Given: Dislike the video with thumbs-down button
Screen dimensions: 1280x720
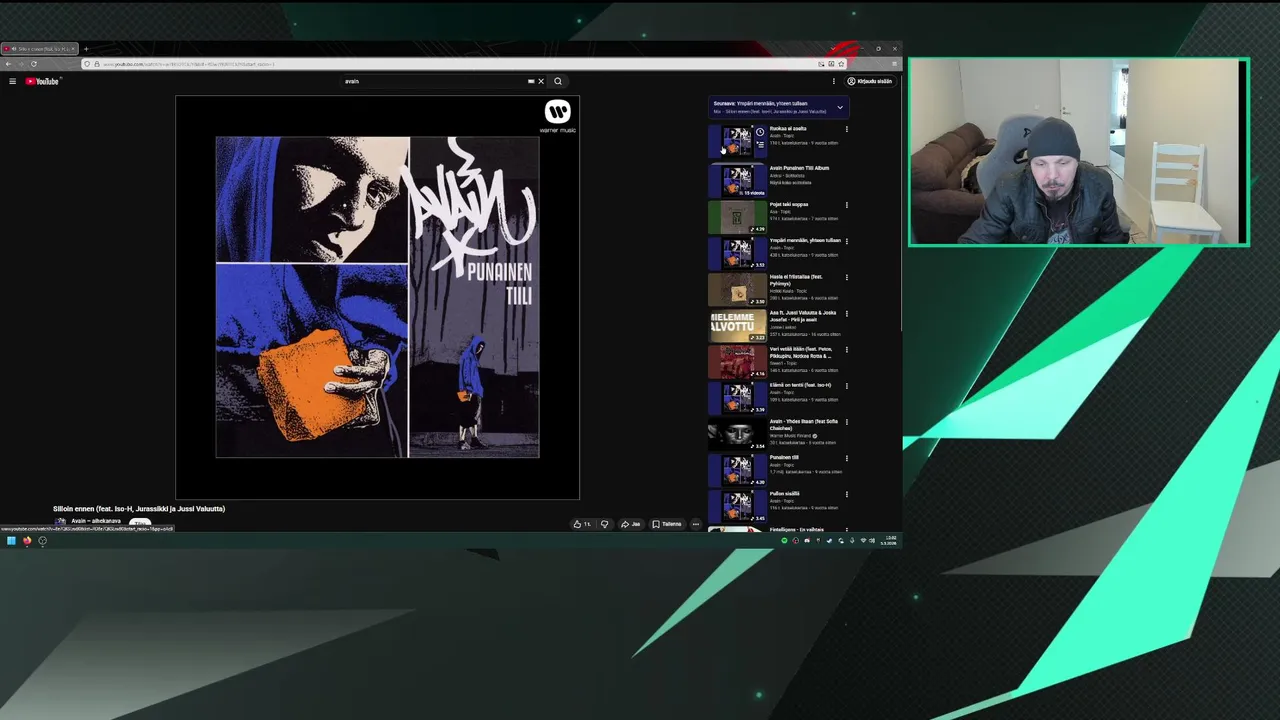Looking at the screenshot, I should click(604, 524).
